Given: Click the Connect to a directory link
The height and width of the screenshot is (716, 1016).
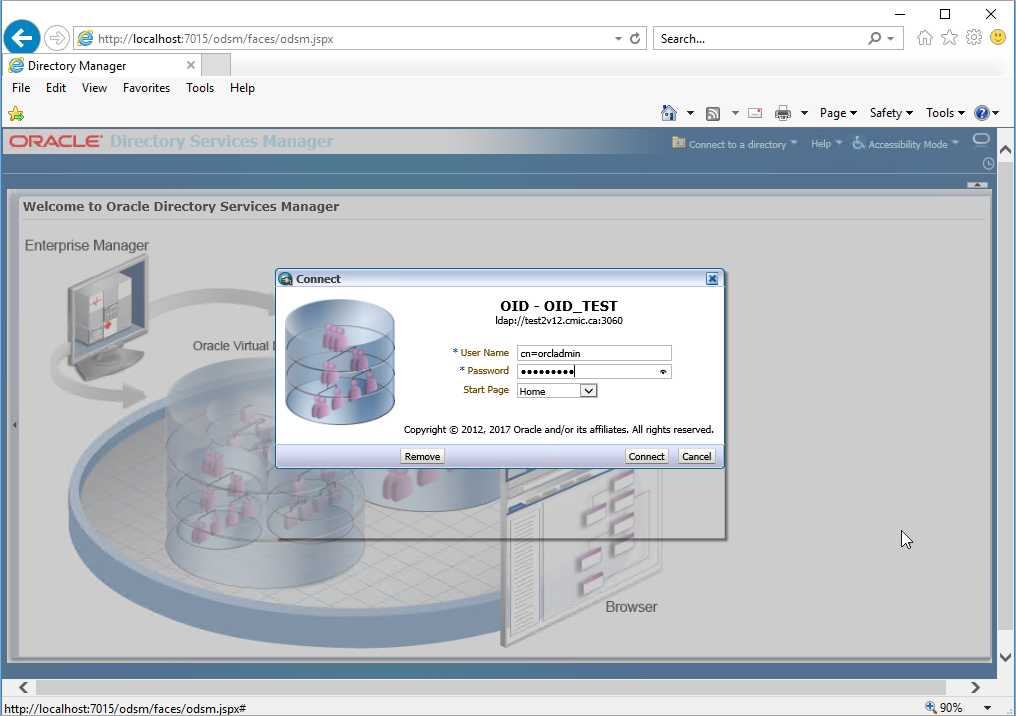Looking at the screenshot, I should 737,144.
